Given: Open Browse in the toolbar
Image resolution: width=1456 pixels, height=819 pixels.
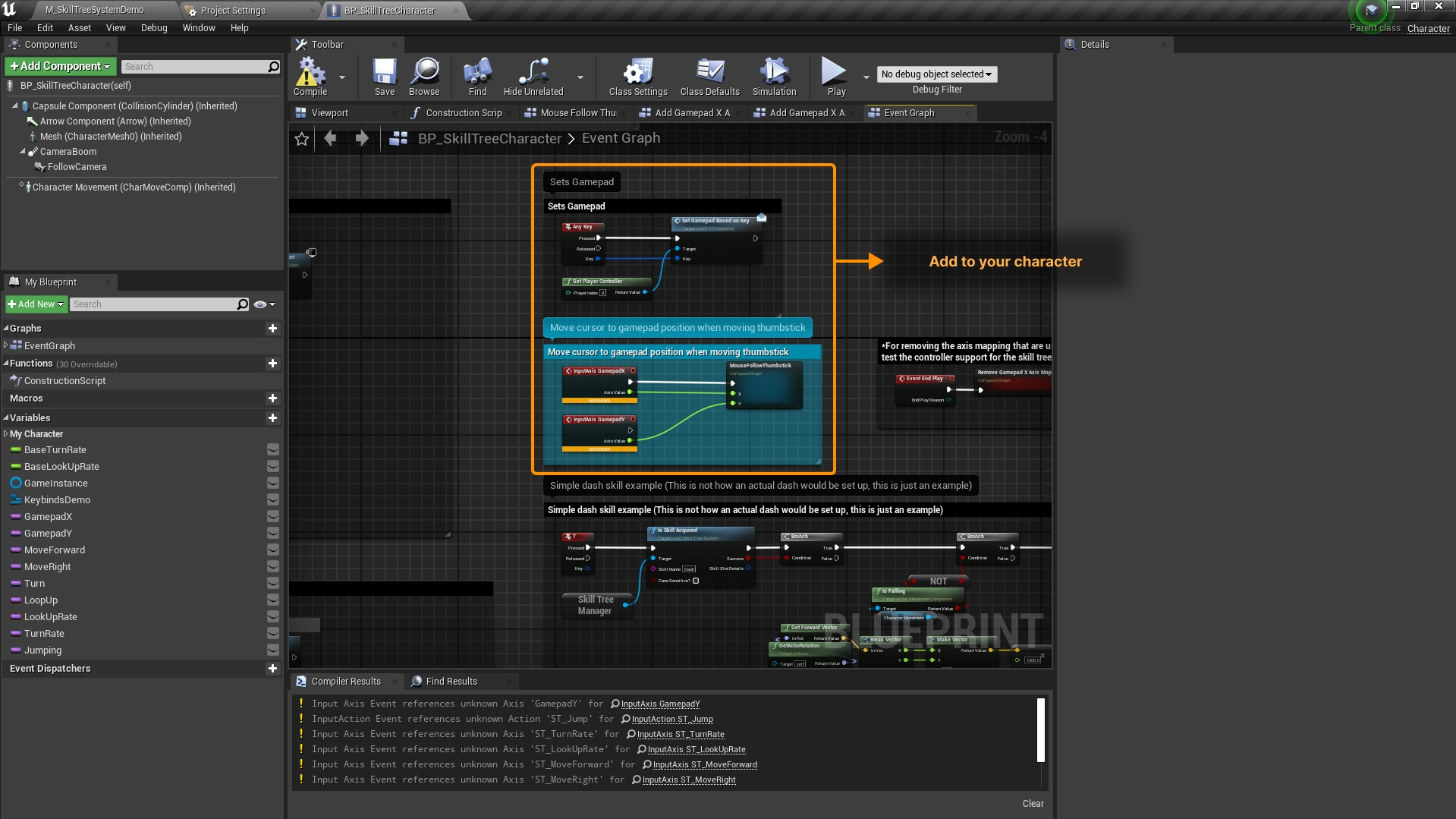Looking at the screenshot, I should tap(423, 77).
